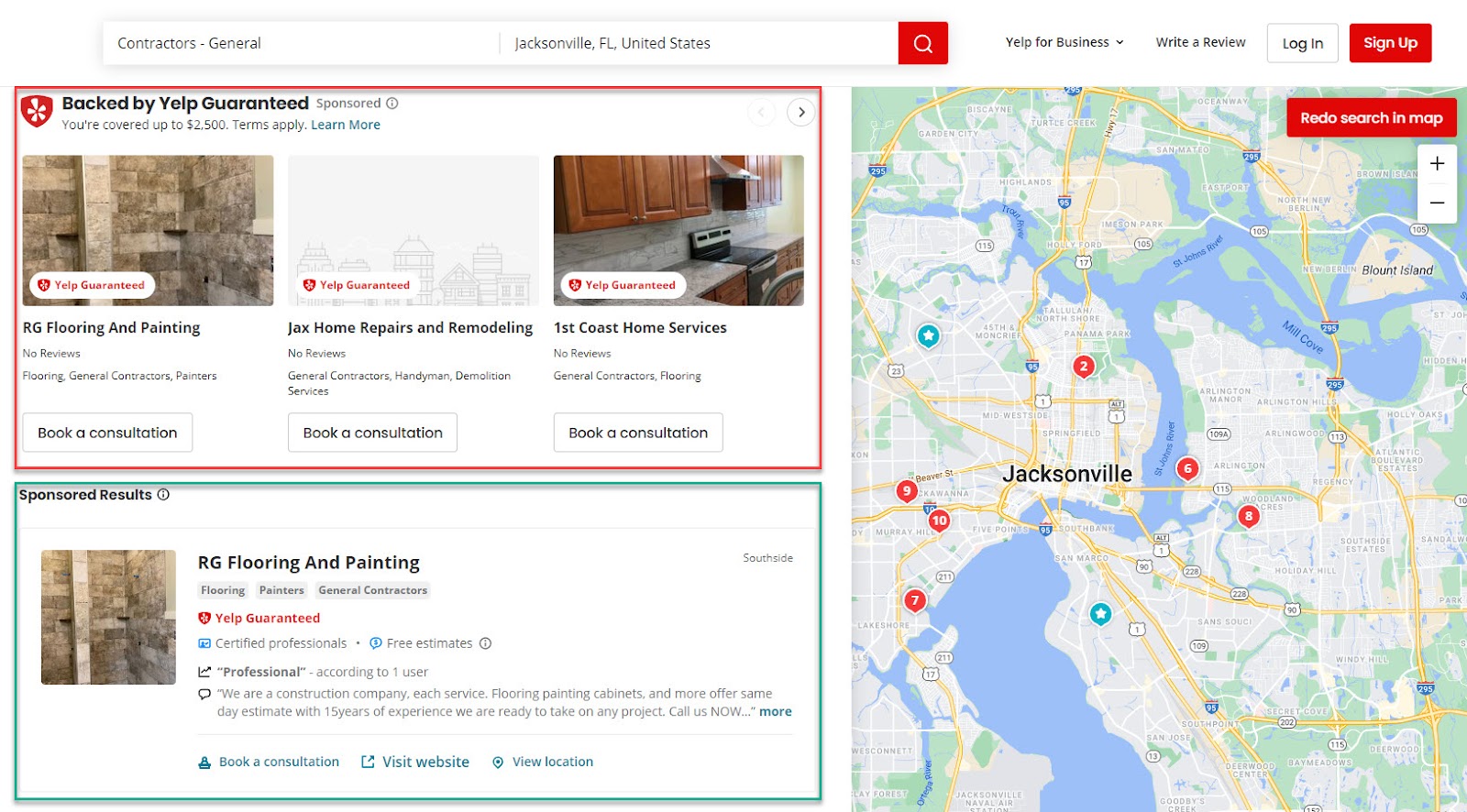Select map pin number 6
Screen dimensions: 1467x812
[1187, 469]
